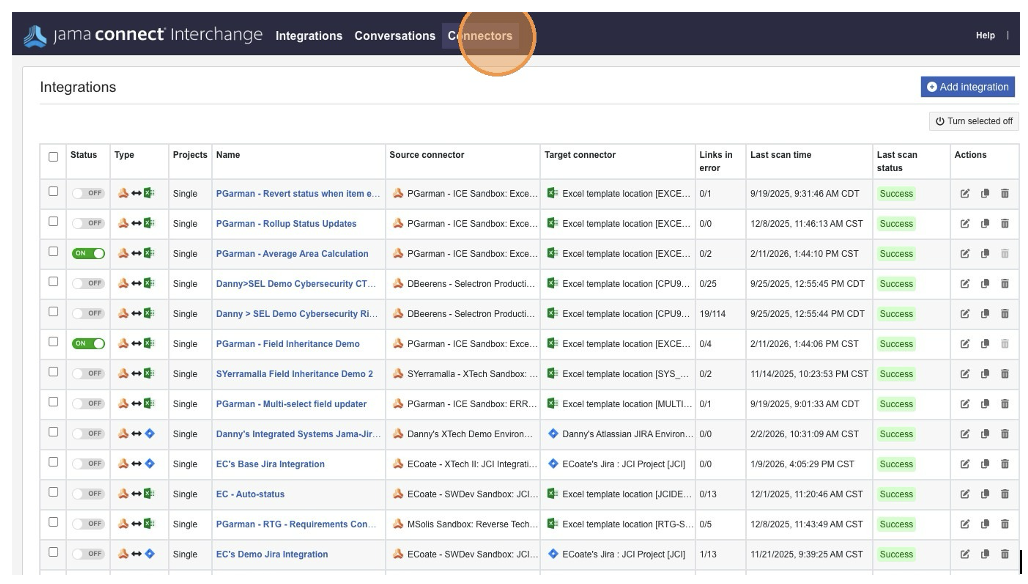Copy PGarman - Multi-select field updater
1028x584 pixels.
tap(985, 404)
